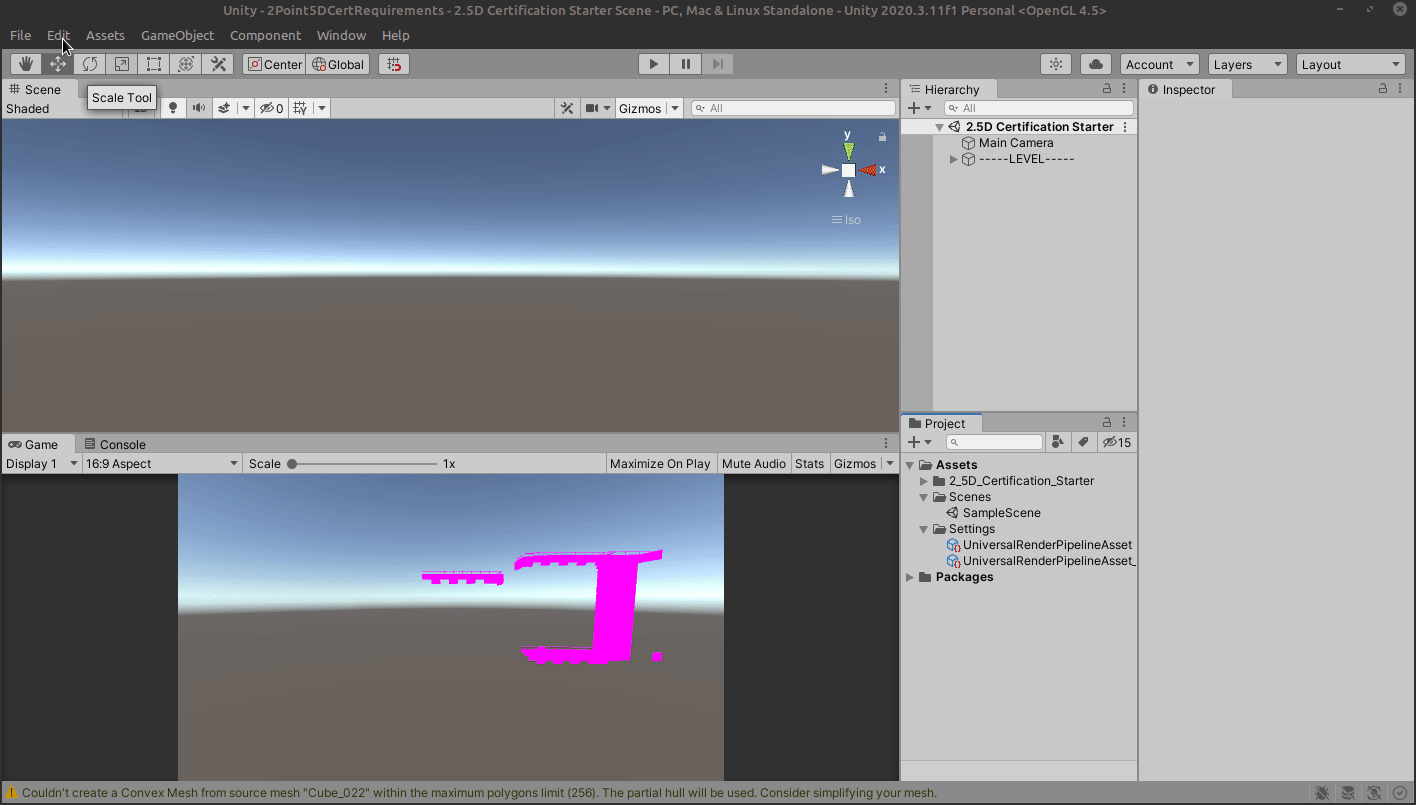
Task: Toggle Mute Audio in Game view
Action: coord(754,463)
